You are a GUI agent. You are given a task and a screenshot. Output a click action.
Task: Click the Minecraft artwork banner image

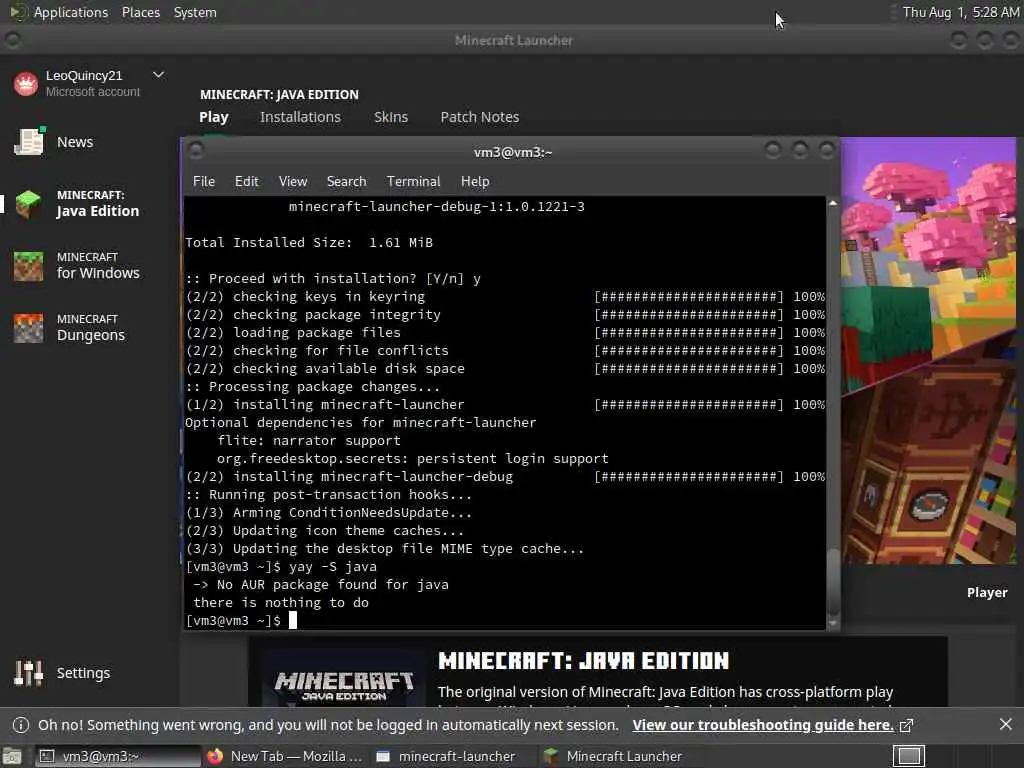tap(928, 351)
